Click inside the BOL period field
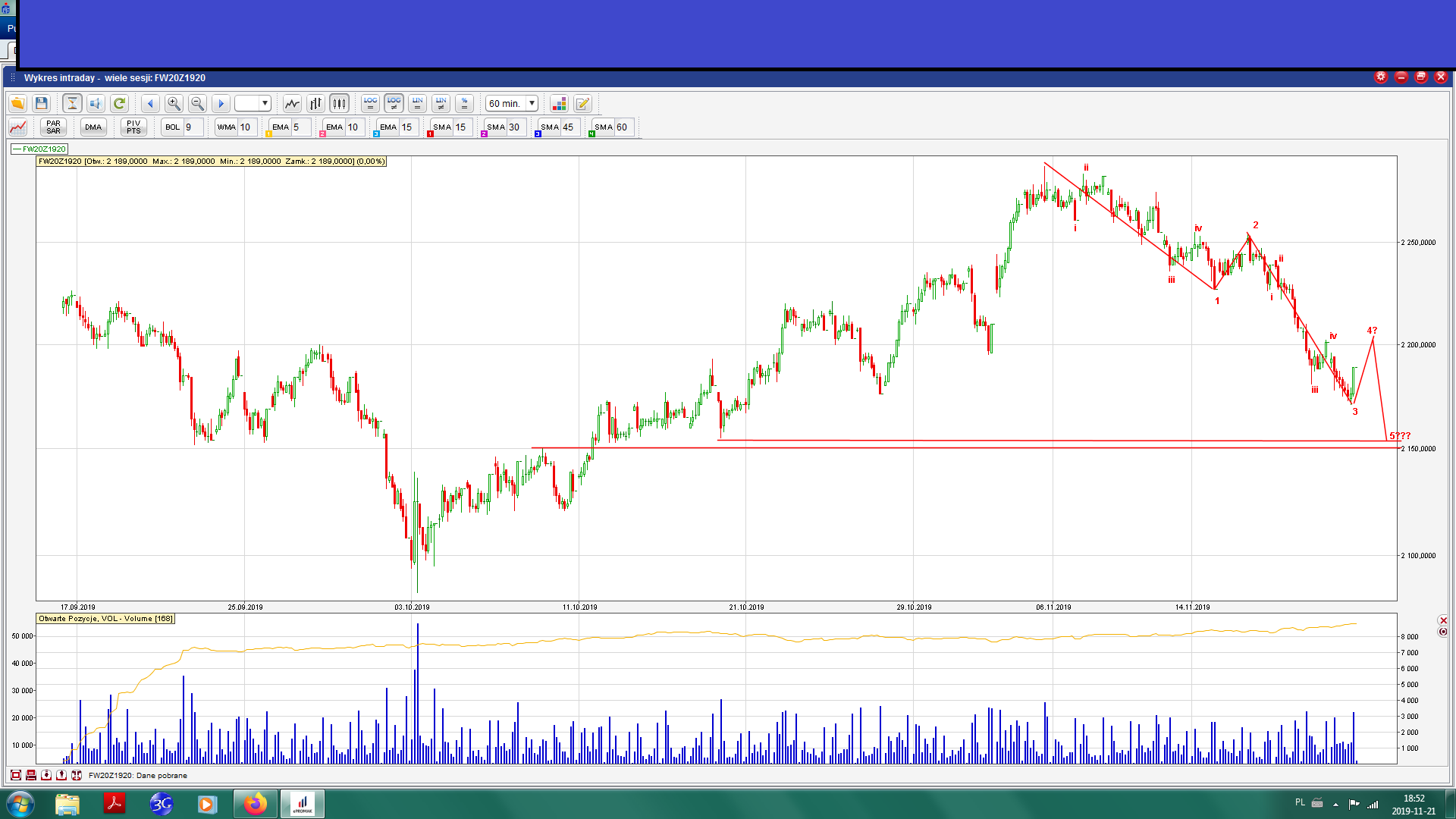Viewport: 1456px width, 819px height. pyautogui.click(x=193, y=127)
